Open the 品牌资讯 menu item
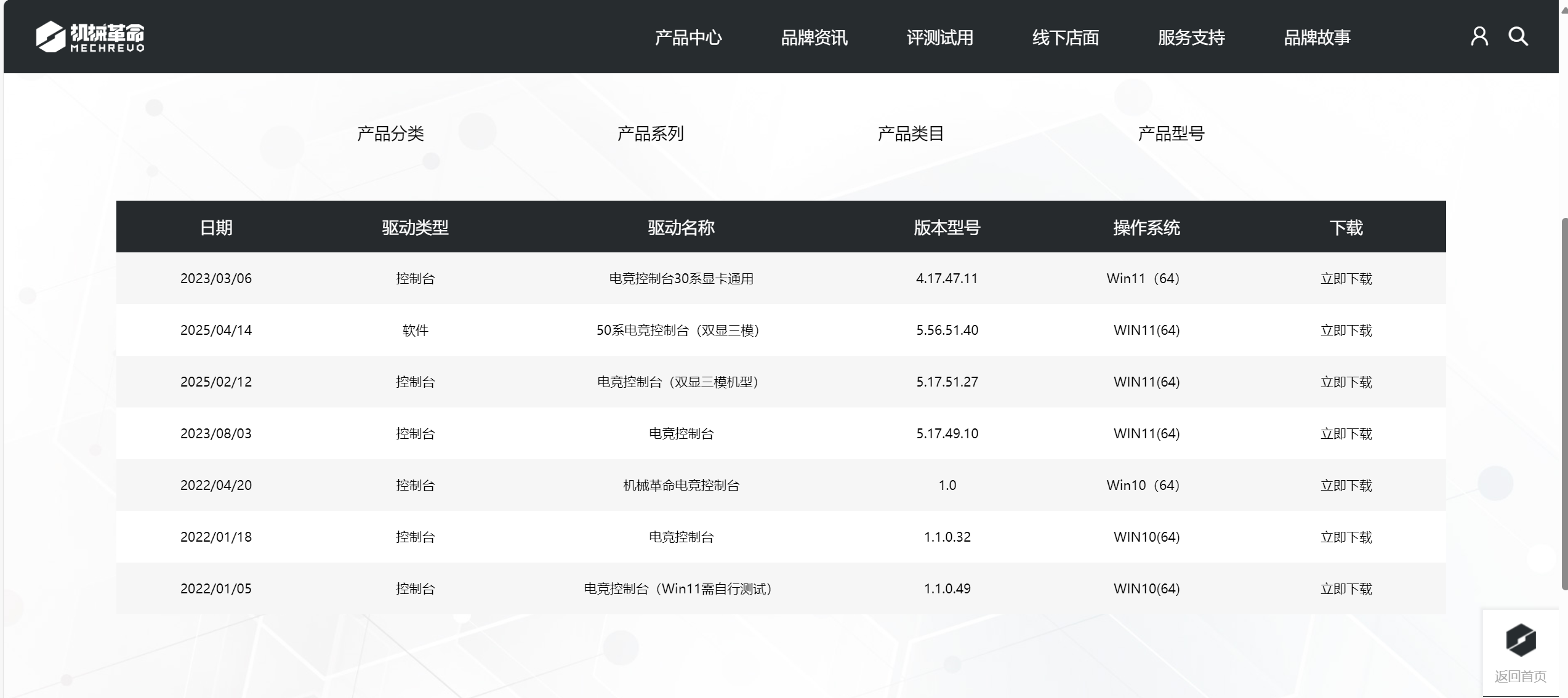 click(814, 38)
